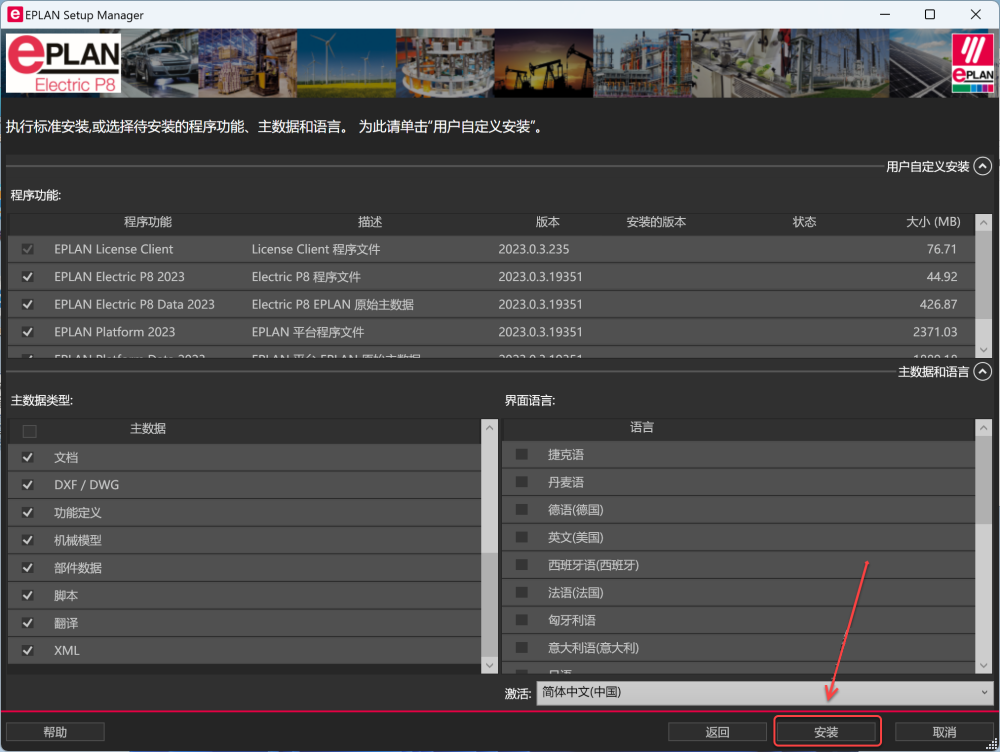Uncheck the 文档 master data type
Viewport: 1000px width, 752px height.
click(x=27, y=457)
